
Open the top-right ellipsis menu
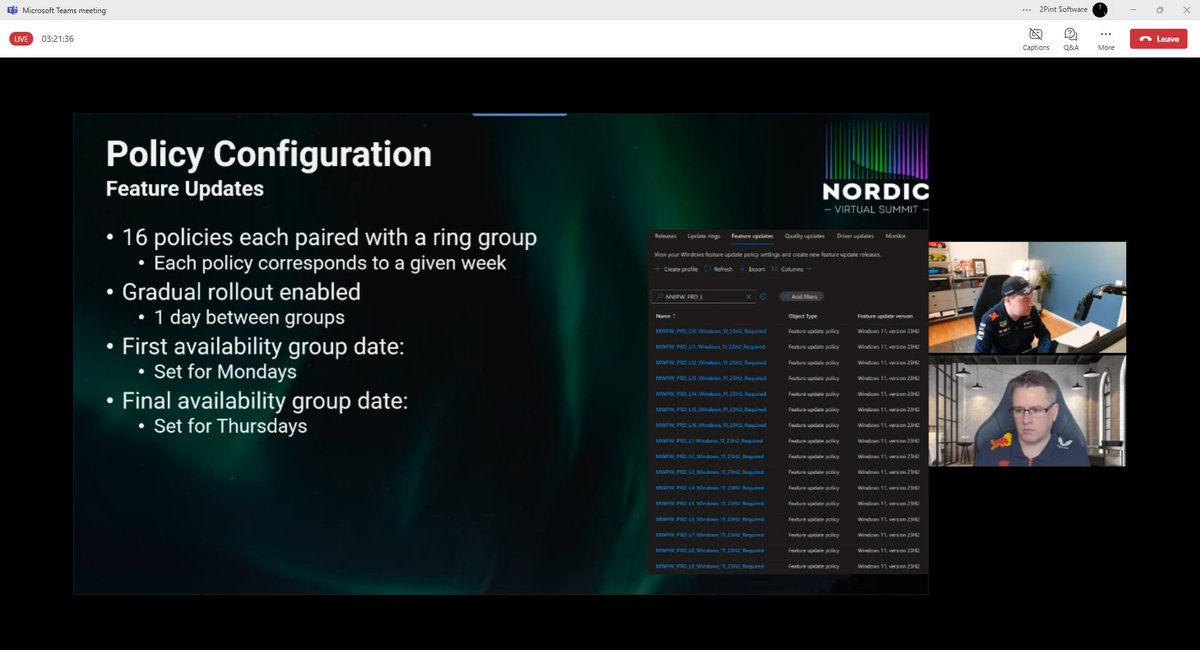point(1027,9)
